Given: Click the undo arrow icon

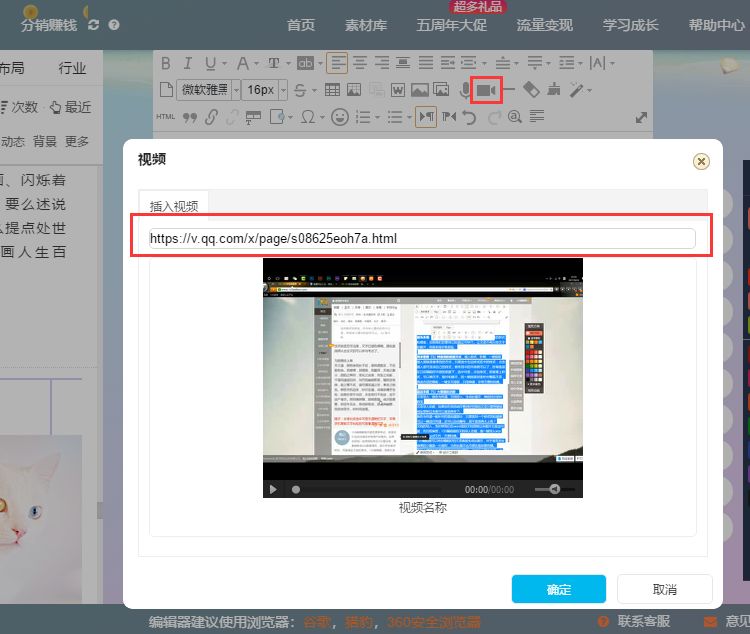Looking at the screenshot, I should (470, 117).
